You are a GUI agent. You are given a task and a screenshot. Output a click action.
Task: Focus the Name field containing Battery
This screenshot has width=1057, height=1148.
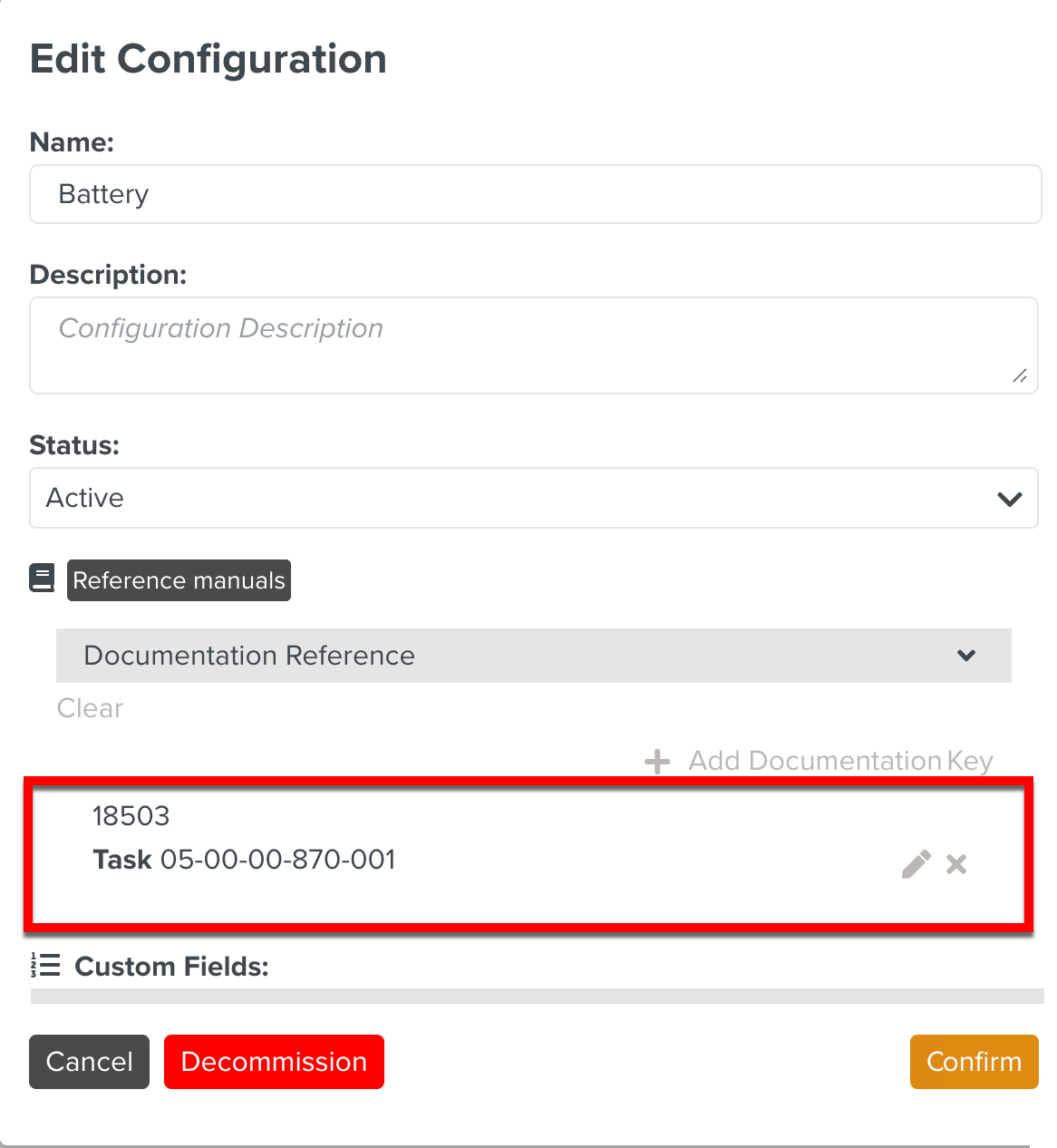point(535,194)
